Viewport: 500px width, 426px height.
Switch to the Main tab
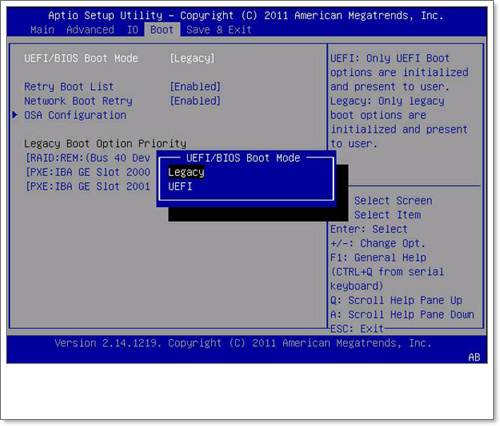[x=42, y=30]
